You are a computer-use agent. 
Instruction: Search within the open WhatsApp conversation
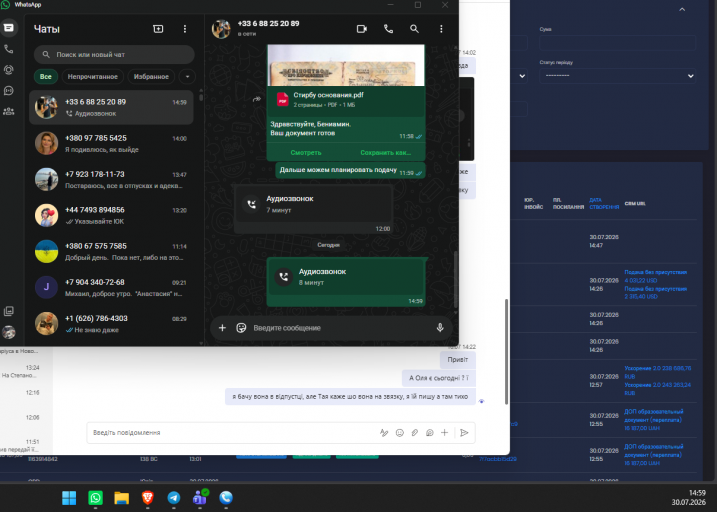coord(414,29)
